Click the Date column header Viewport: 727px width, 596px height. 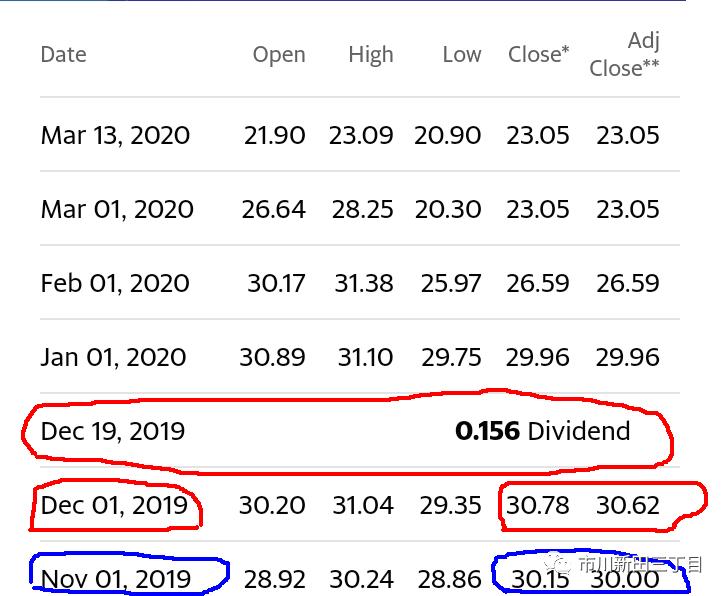coord(63,54)
